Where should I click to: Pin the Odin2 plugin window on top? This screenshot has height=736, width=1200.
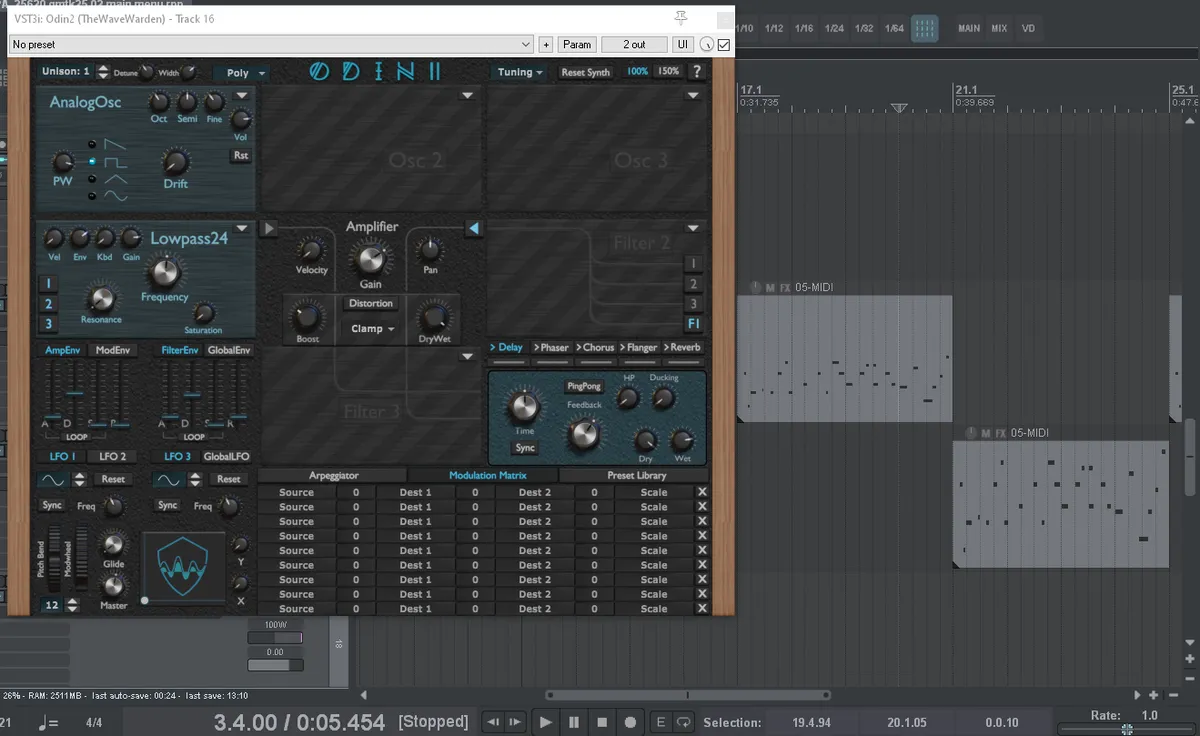click(681, 18)
